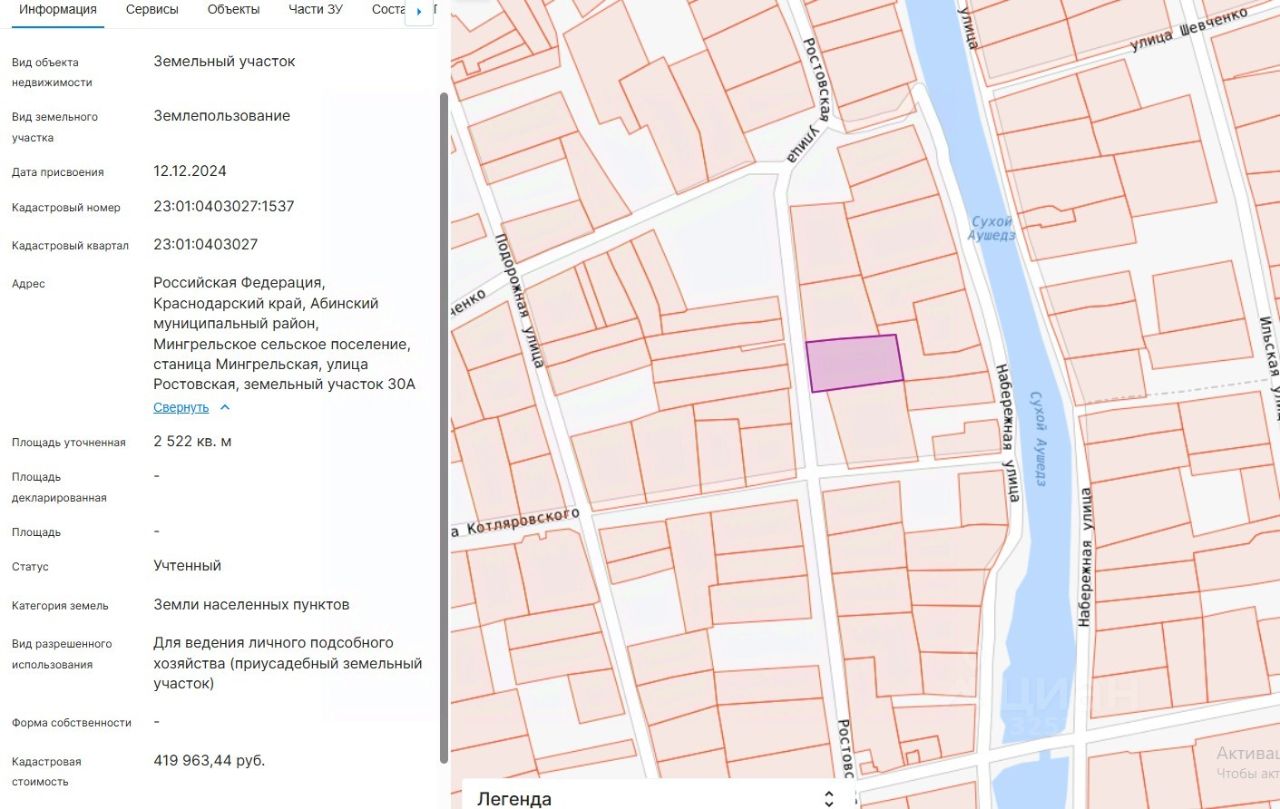Click the value Землепользование
This screenshot has height=809, width=1280.
(222, 116)
